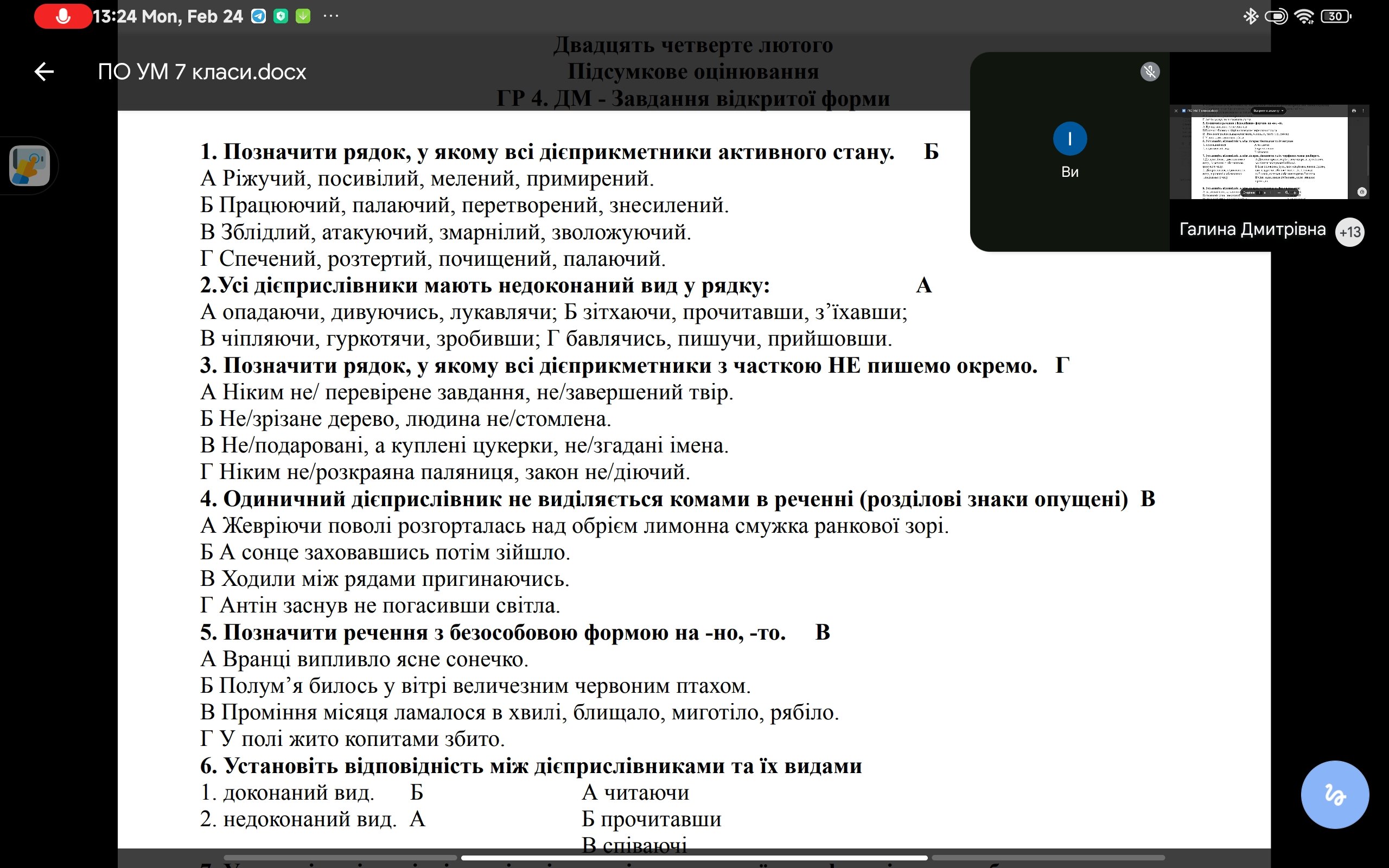Tap the green shield status bar icon
The image size is (1389, 868).
281,16
